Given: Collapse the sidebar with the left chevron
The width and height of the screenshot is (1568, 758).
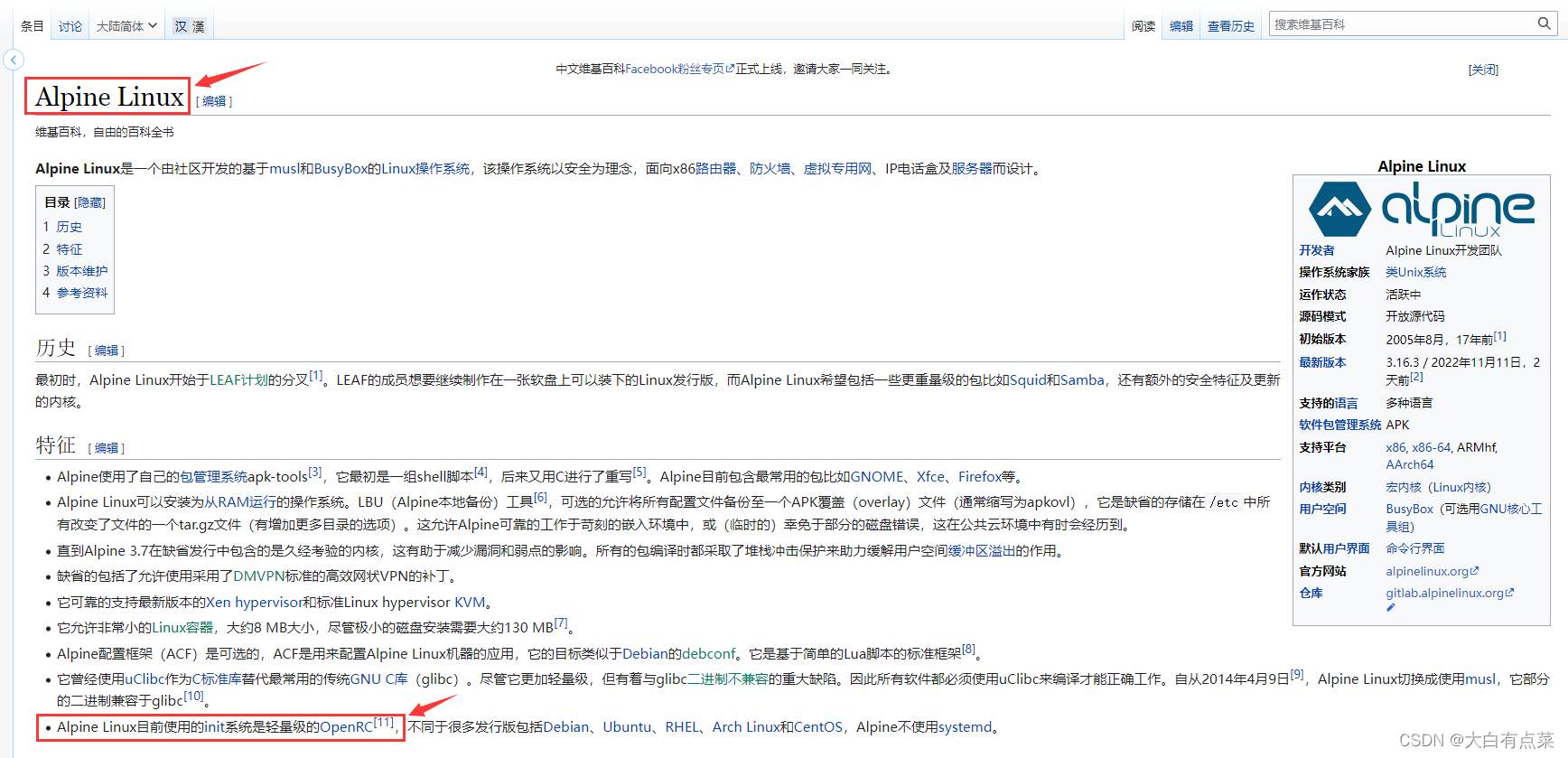Looking at the screenshot, I should coord(14,60).
